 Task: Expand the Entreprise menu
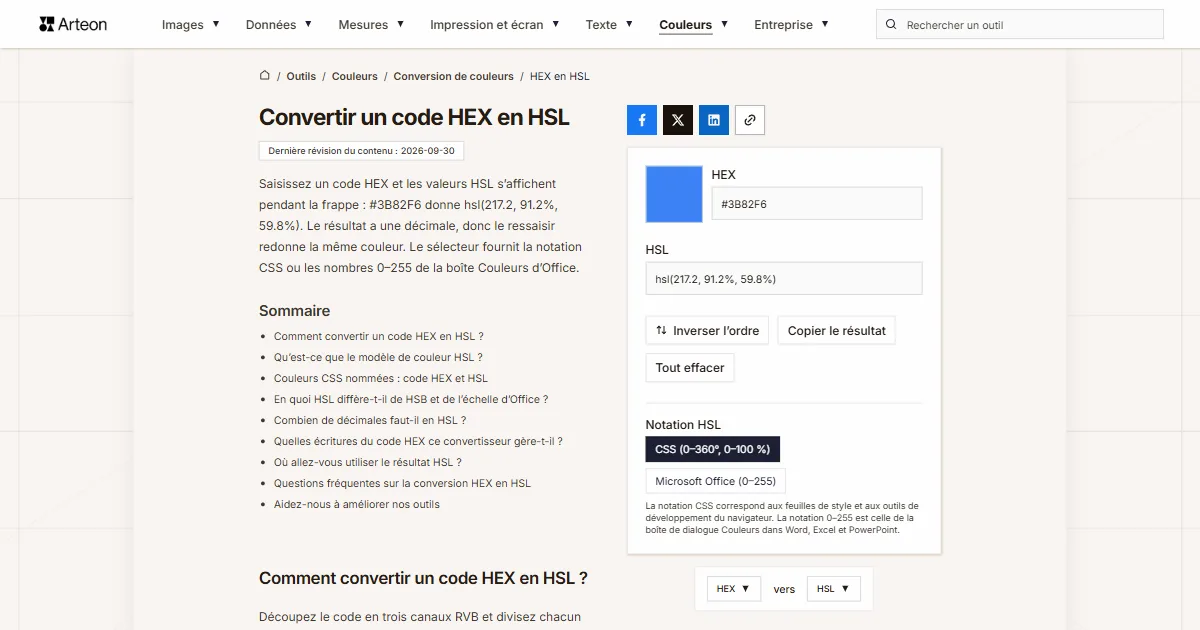[x=792, y=24]
